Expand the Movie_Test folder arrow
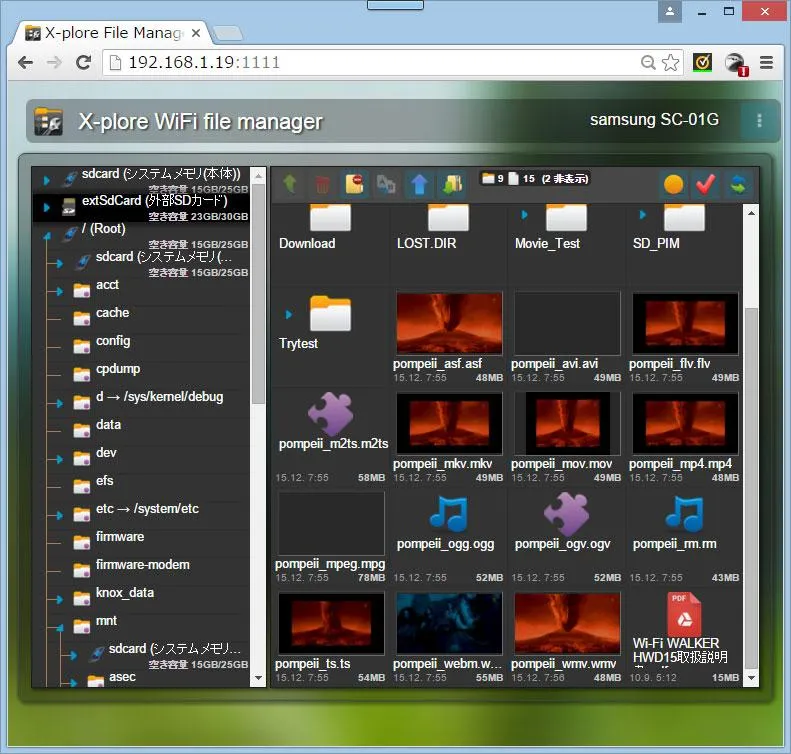 525,215
